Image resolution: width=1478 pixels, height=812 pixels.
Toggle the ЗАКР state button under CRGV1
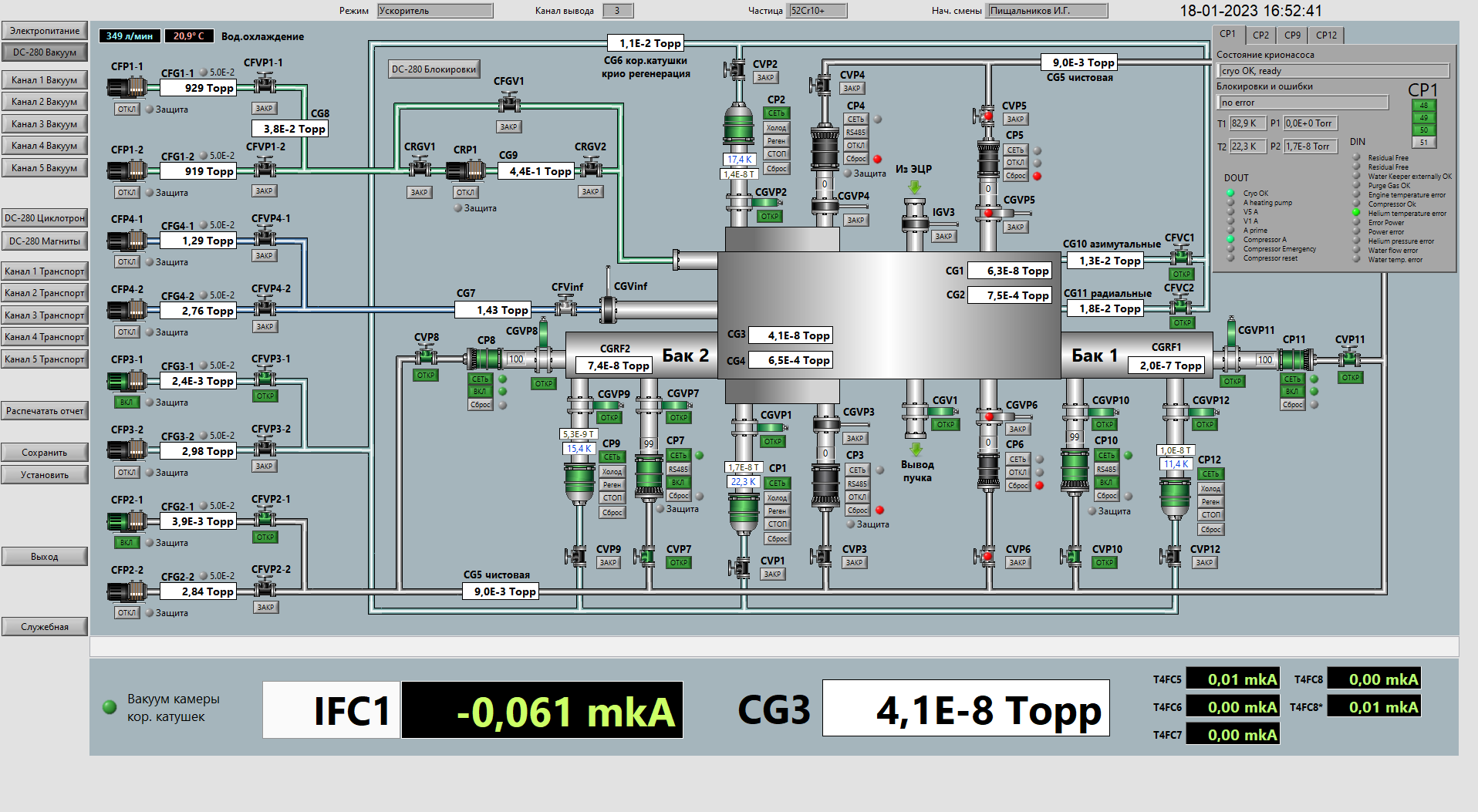point(419,192)
